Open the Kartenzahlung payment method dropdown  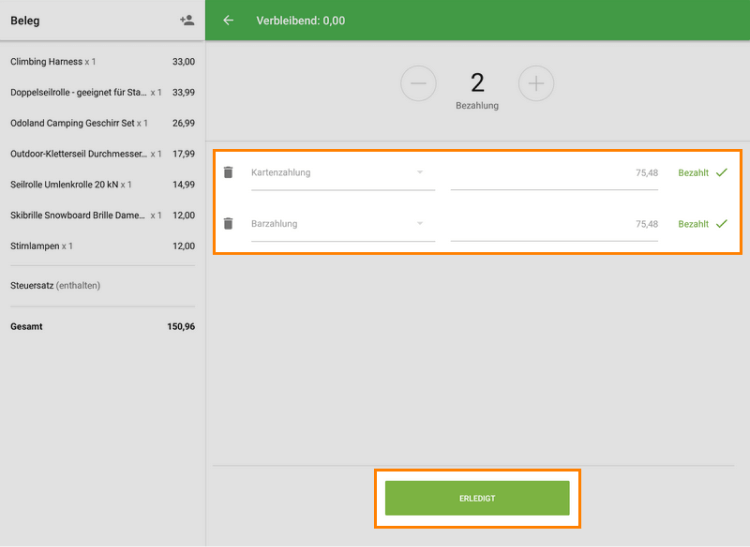(x=342, y=173)
